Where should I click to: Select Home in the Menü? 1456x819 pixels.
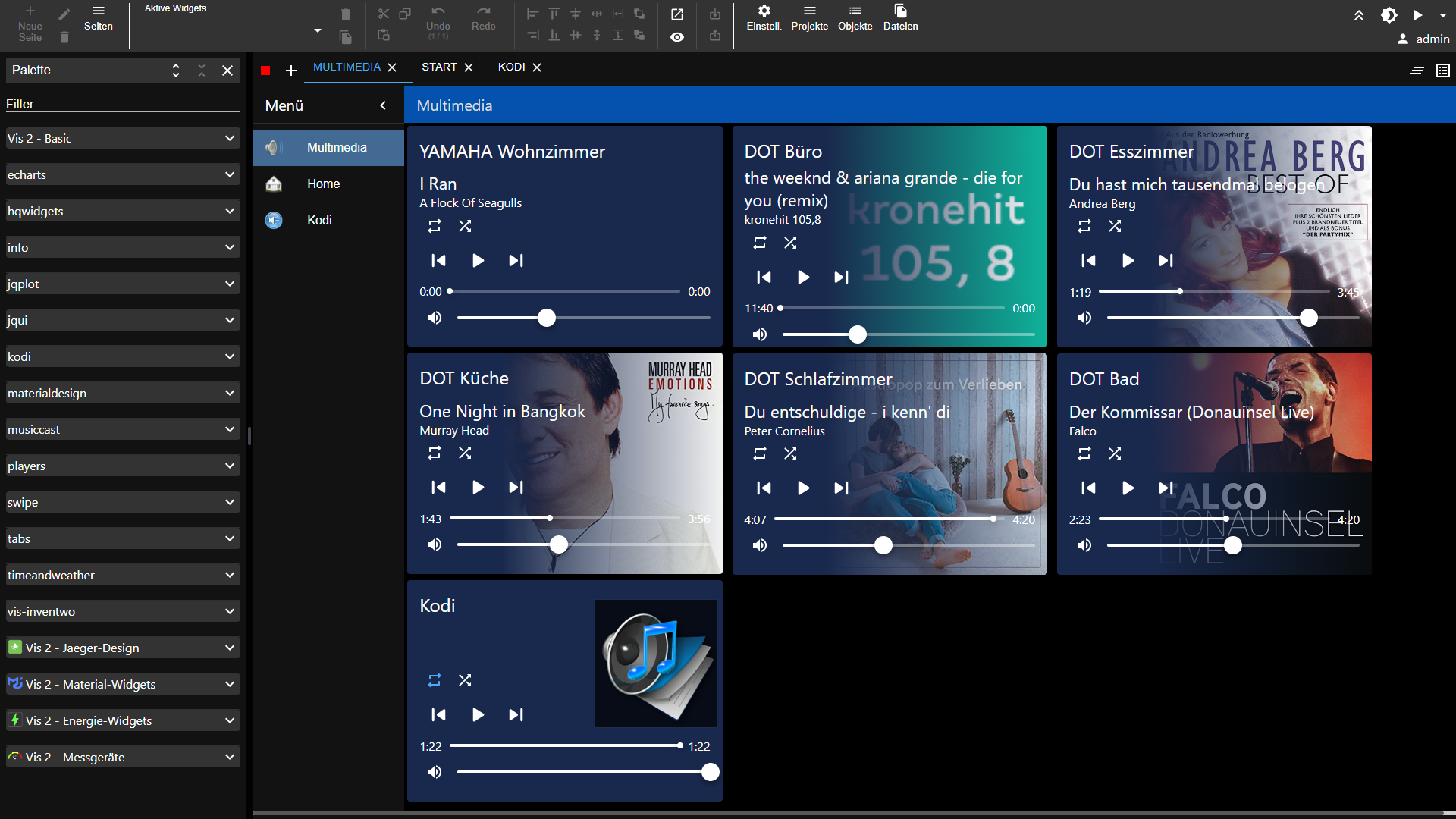pyautogui.click(x=328, y=184)
